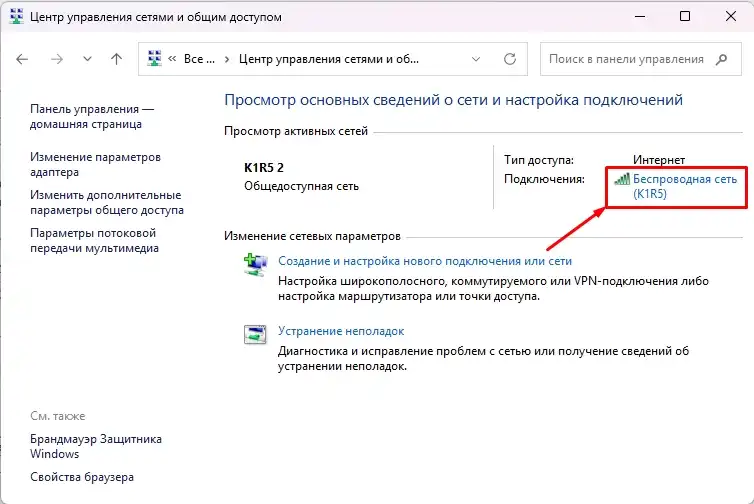Close the network center window
The image size is (754, 504).
coord(731,16)
